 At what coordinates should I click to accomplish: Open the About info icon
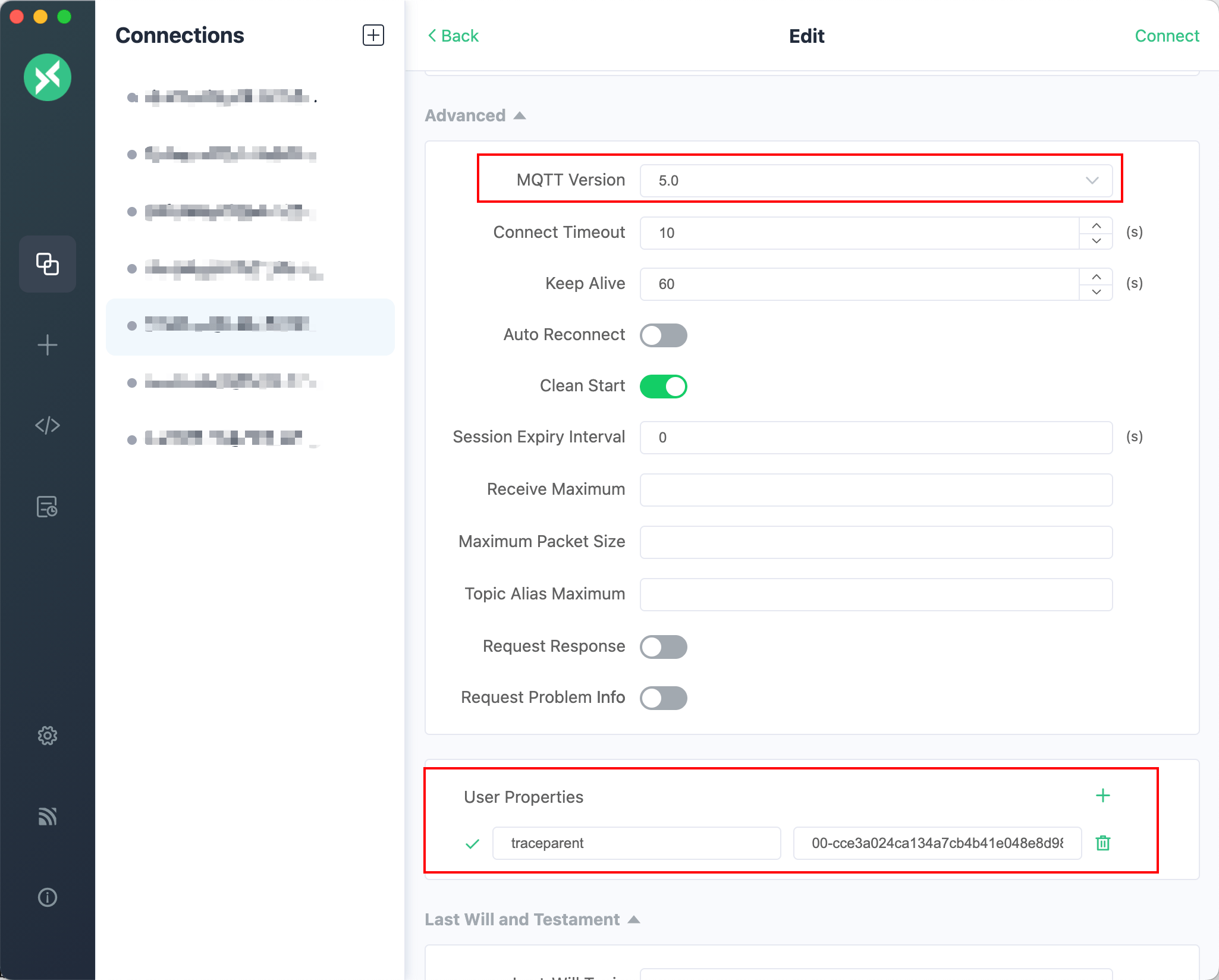point(48,897)
